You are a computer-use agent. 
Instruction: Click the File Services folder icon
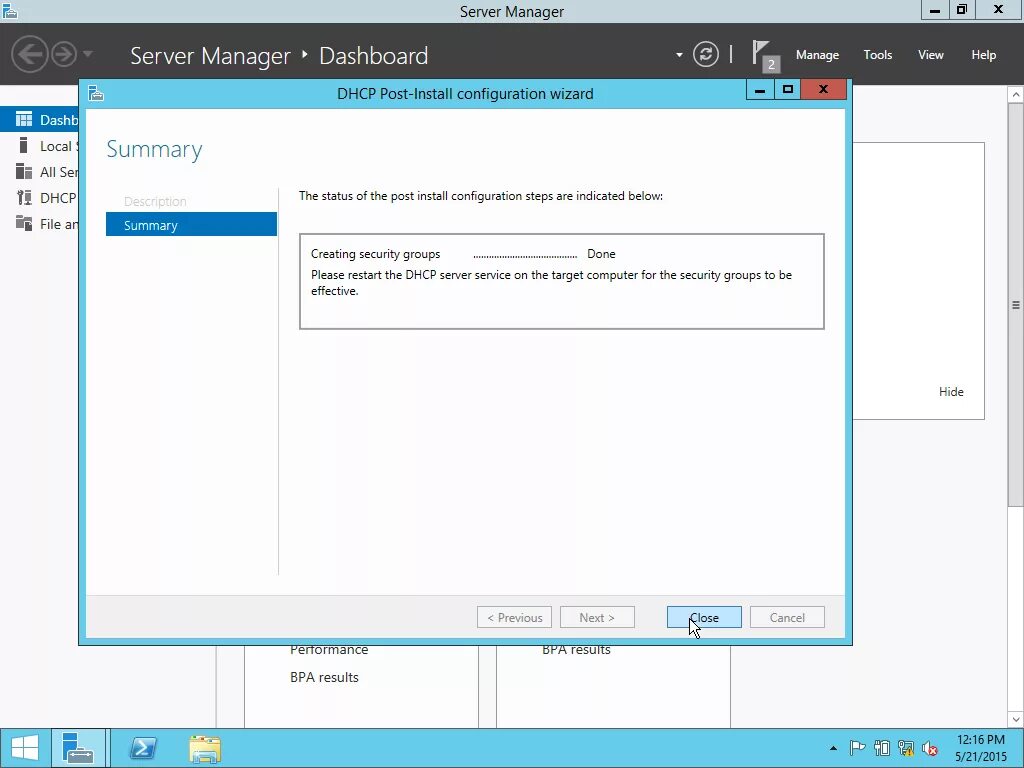pos(24,223)
